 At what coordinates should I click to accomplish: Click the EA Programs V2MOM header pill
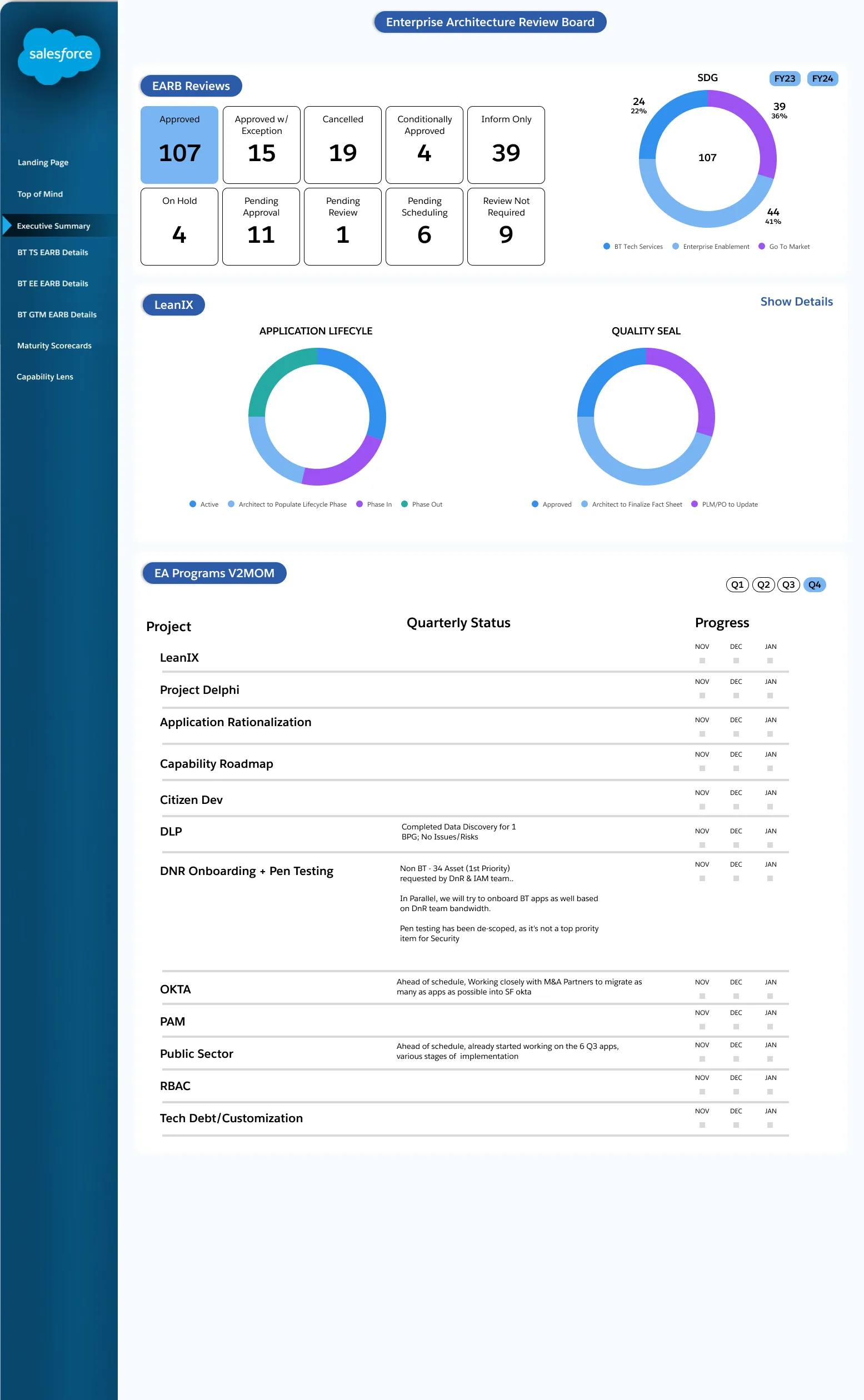pos(214,573)
